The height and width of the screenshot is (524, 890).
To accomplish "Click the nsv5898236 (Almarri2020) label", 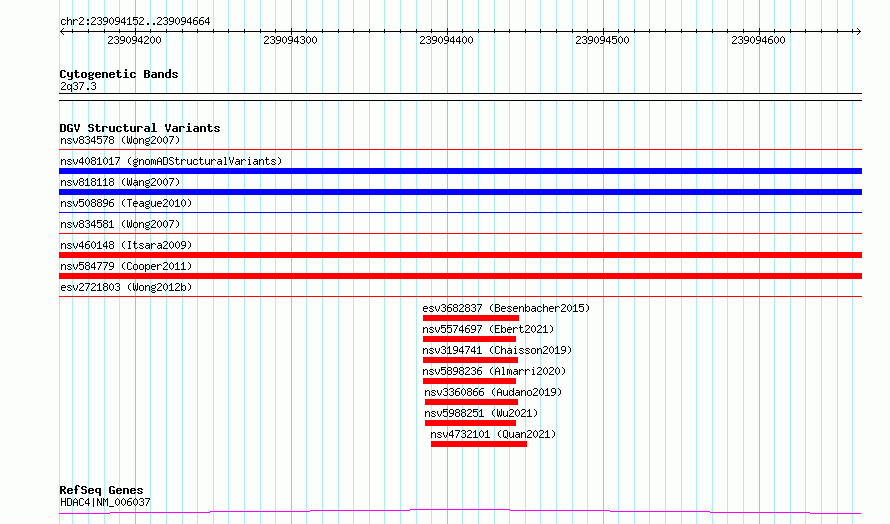I will pos(494,371).
